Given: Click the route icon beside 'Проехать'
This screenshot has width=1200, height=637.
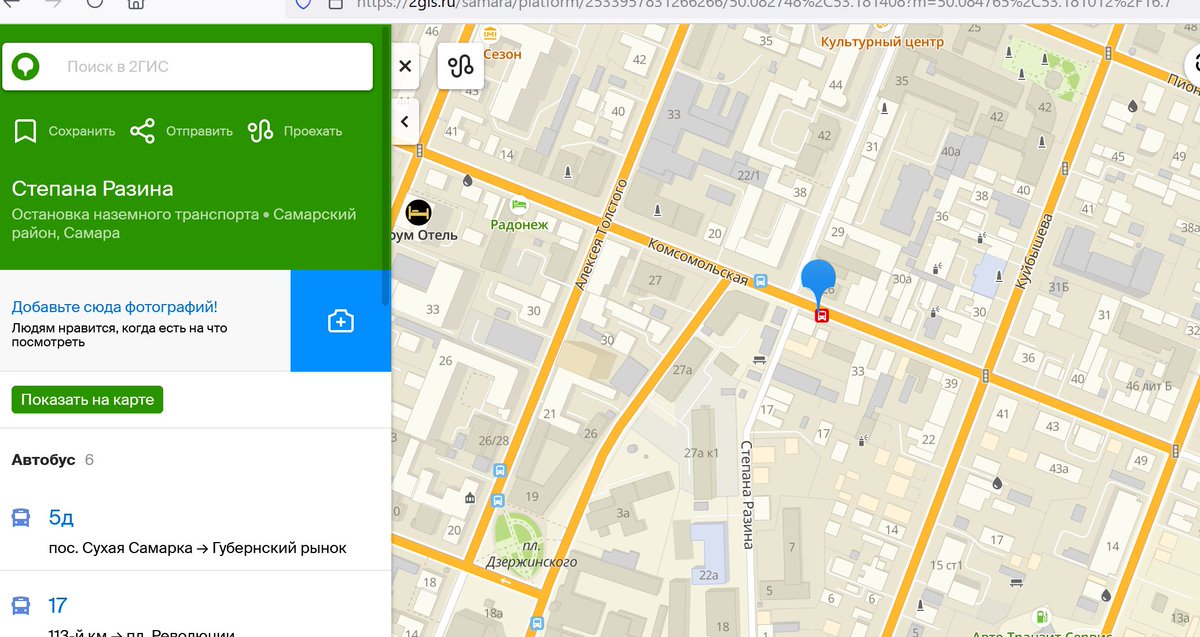Looking at the screenshot, I should click(x=261, y=131).
